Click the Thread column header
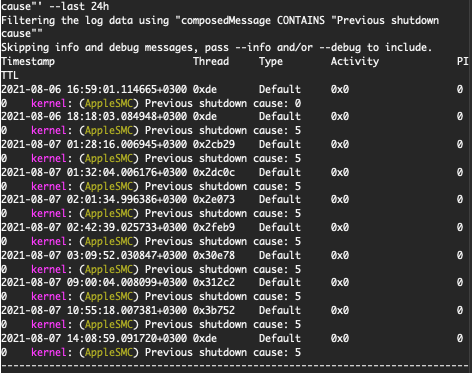Image resolution: width=472 pixels, height=373 pixels. coord(211,61)
